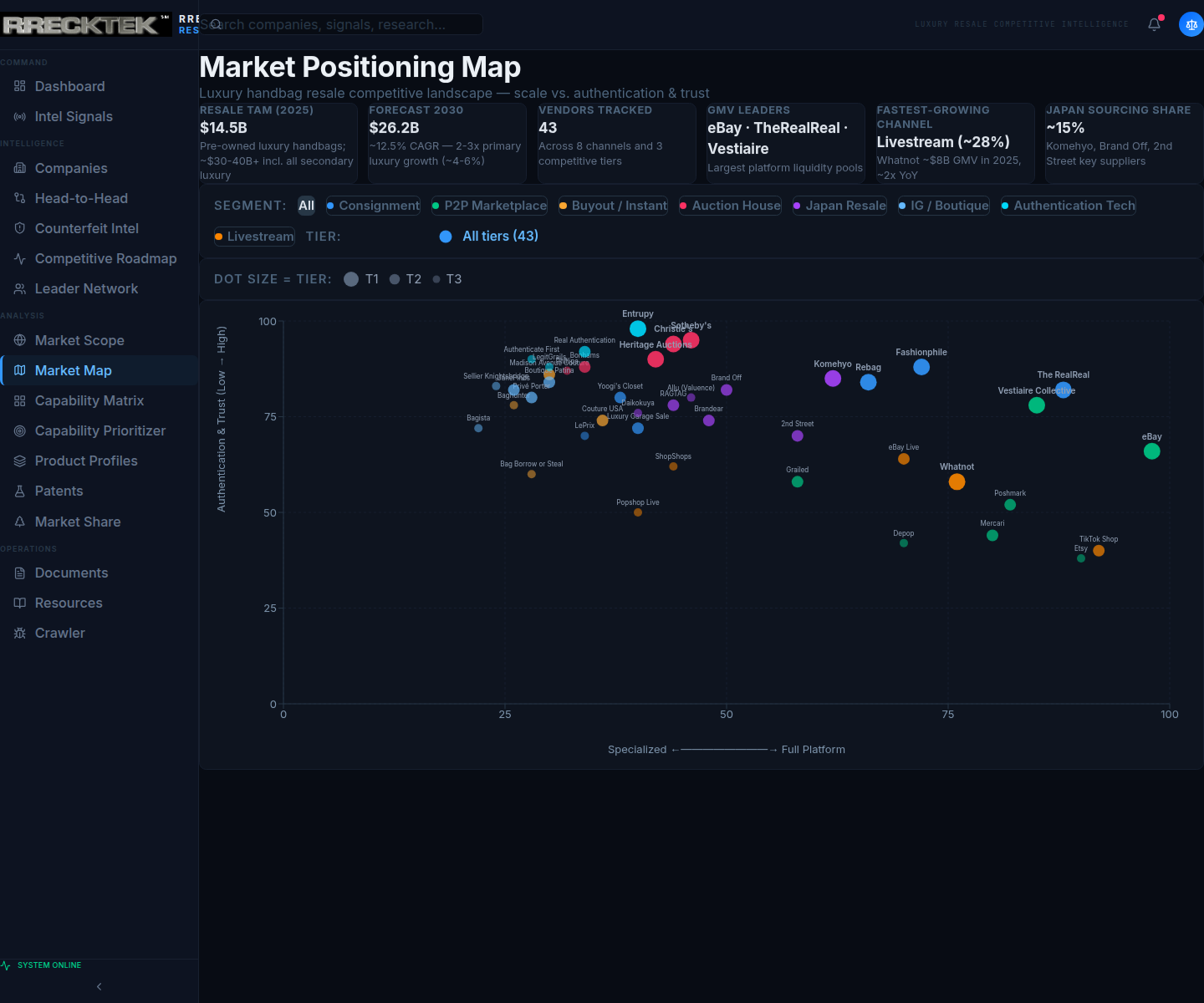Toggle the IG / Boutique filter
This screenshot has height=1003, width=1204.
tap(943, 206)
